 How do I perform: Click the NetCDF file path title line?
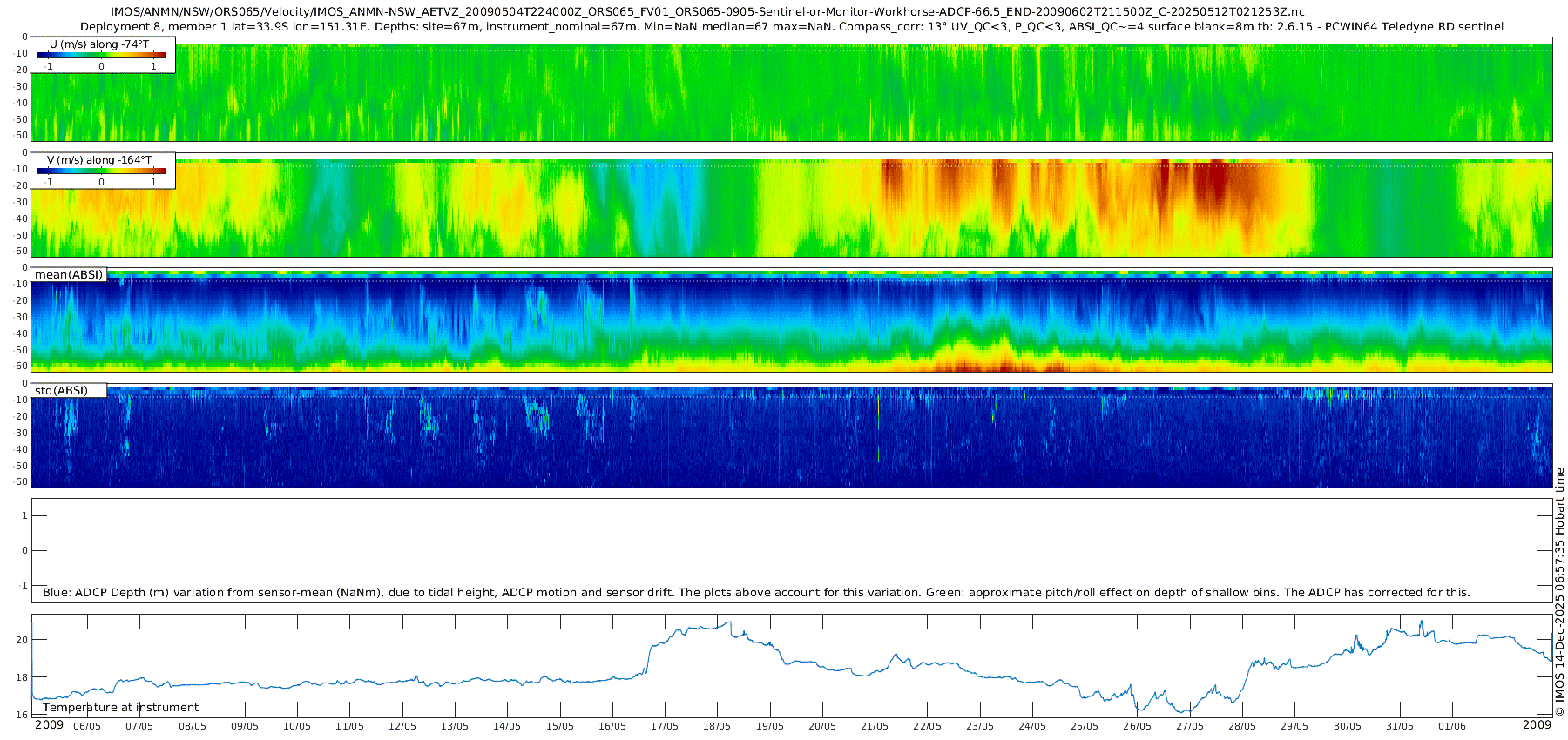(707, 12)
